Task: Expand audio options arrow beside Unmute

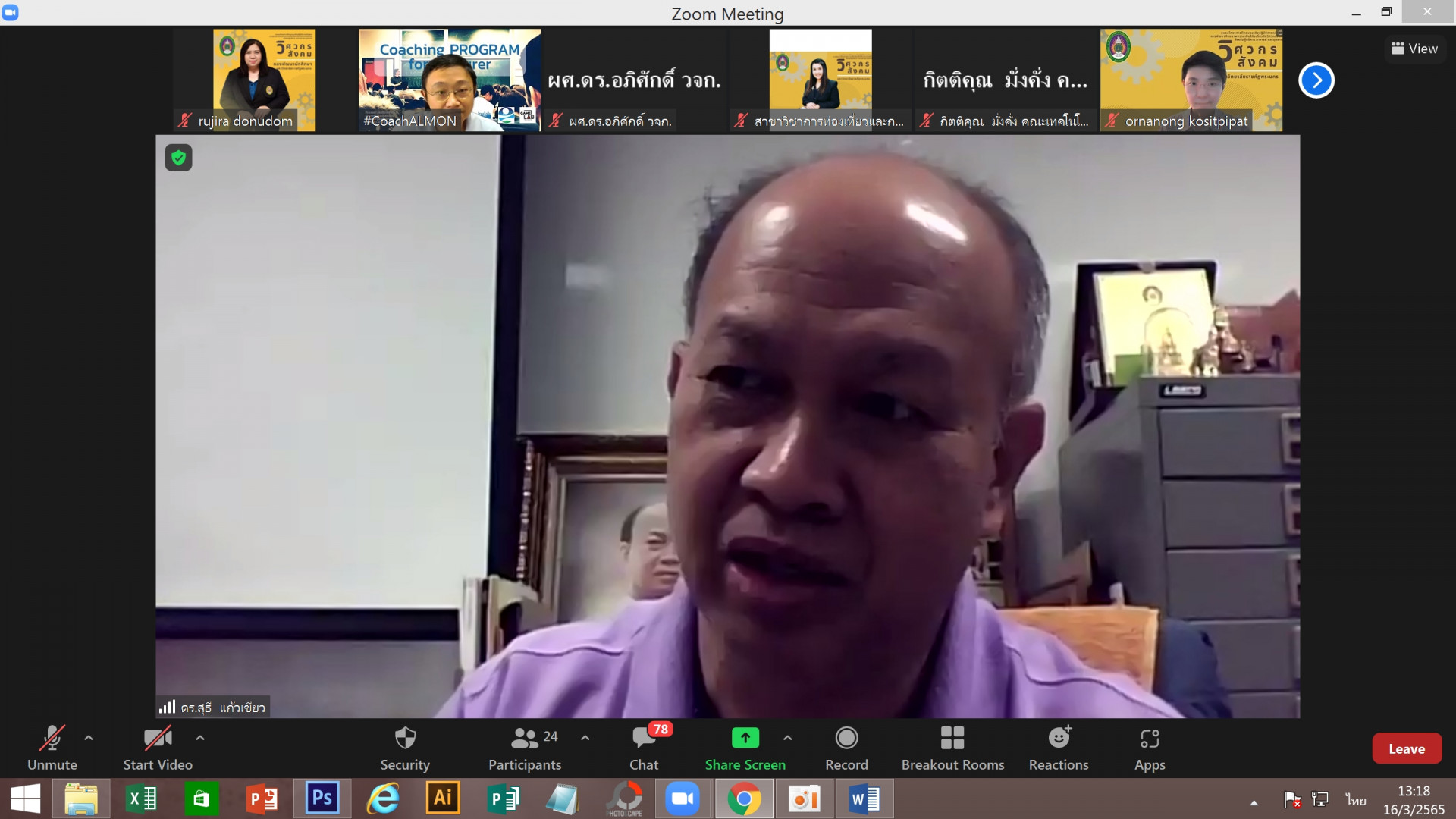Action: [x=89, y=737]
